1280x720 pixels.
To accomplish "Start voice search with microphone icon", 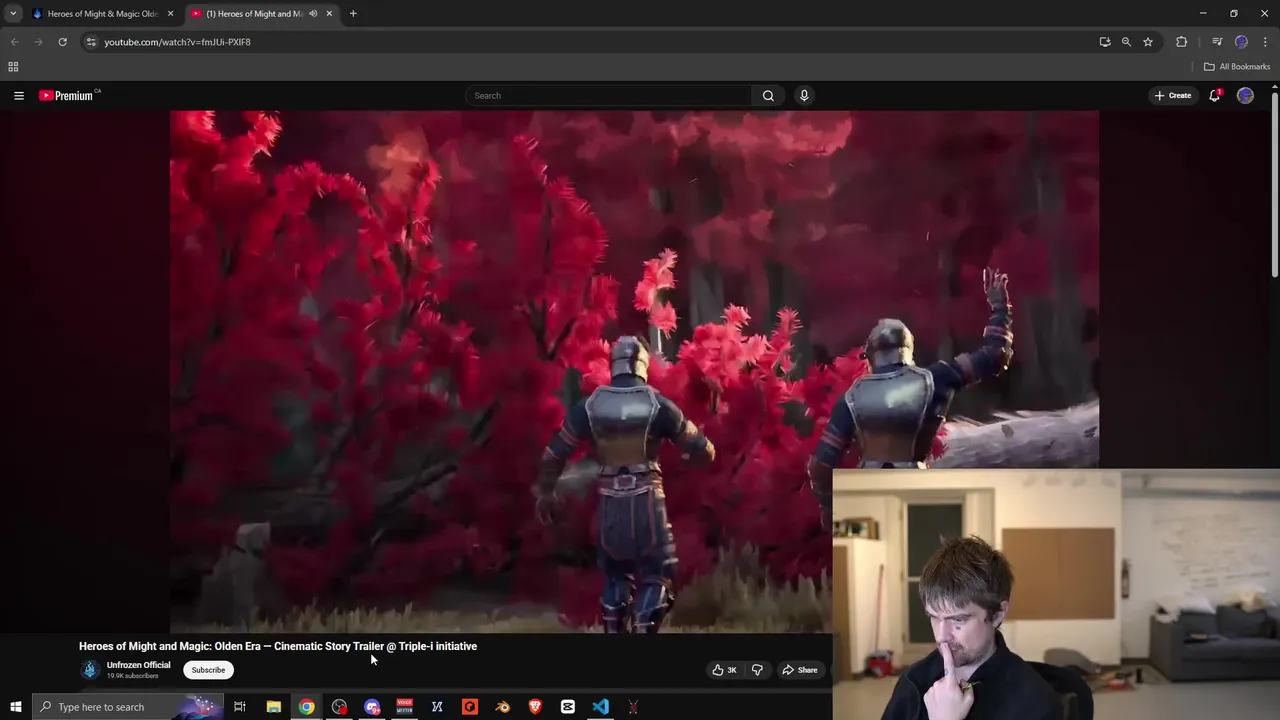I will (x=803, y=96).
